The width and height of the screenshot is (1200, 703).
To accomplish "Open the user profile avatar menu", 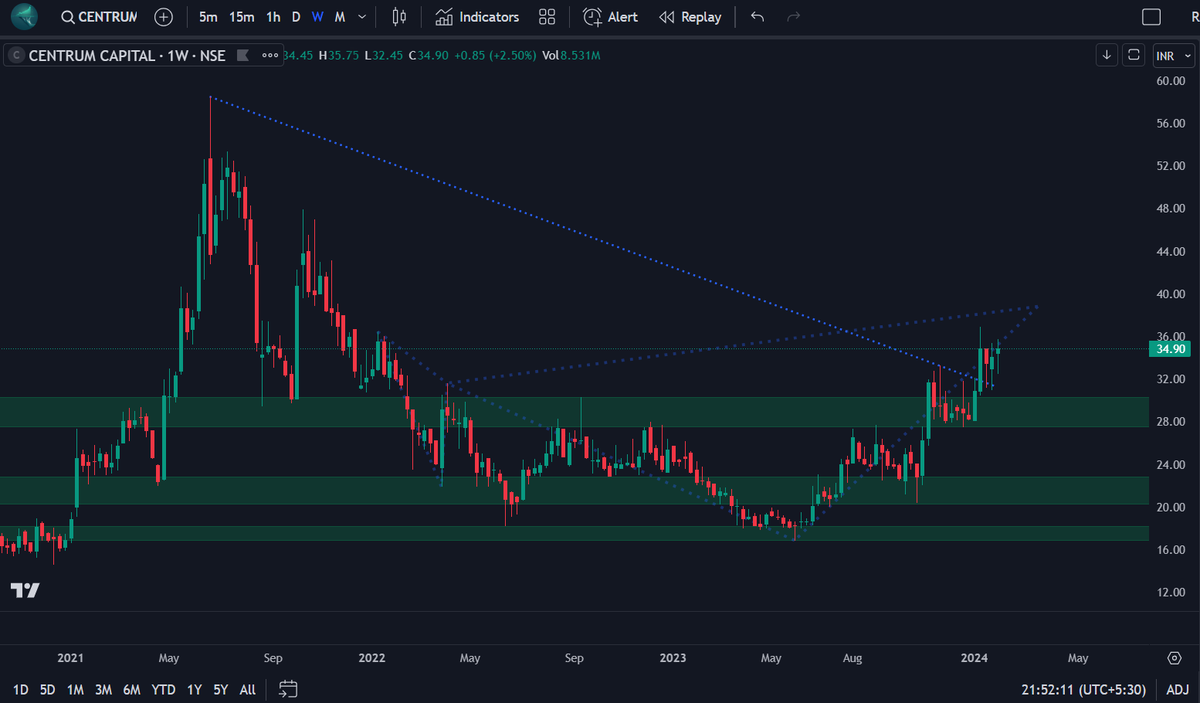I will pyautogui.click(x=25, y=16).
